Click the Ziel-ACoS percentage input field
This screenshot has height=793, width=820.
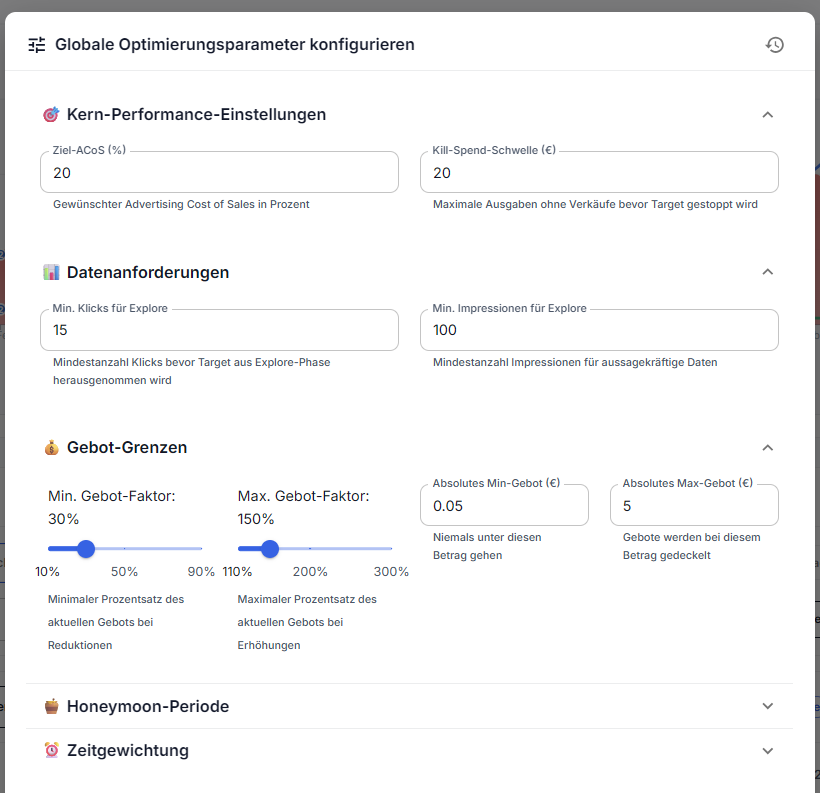pyautogui.click(x=219, y=172)
